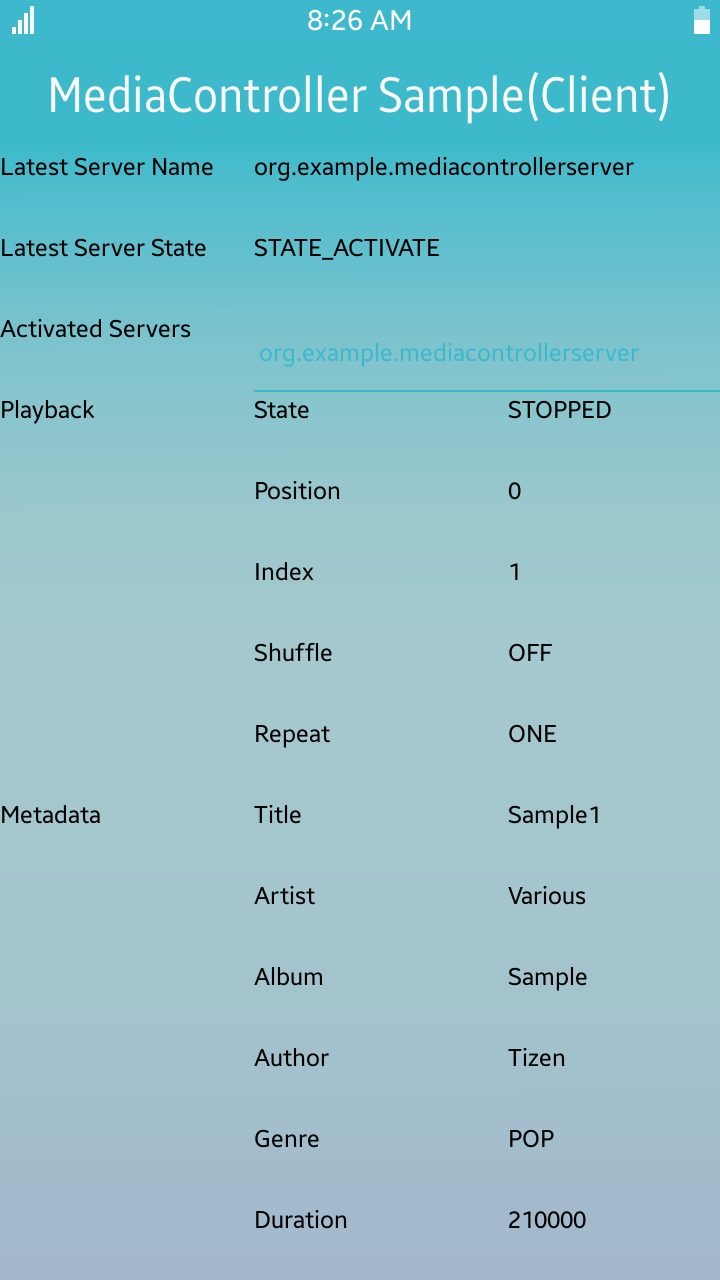Tap the Index value 1
The image size is (720, 1280).
click(514, 572)
